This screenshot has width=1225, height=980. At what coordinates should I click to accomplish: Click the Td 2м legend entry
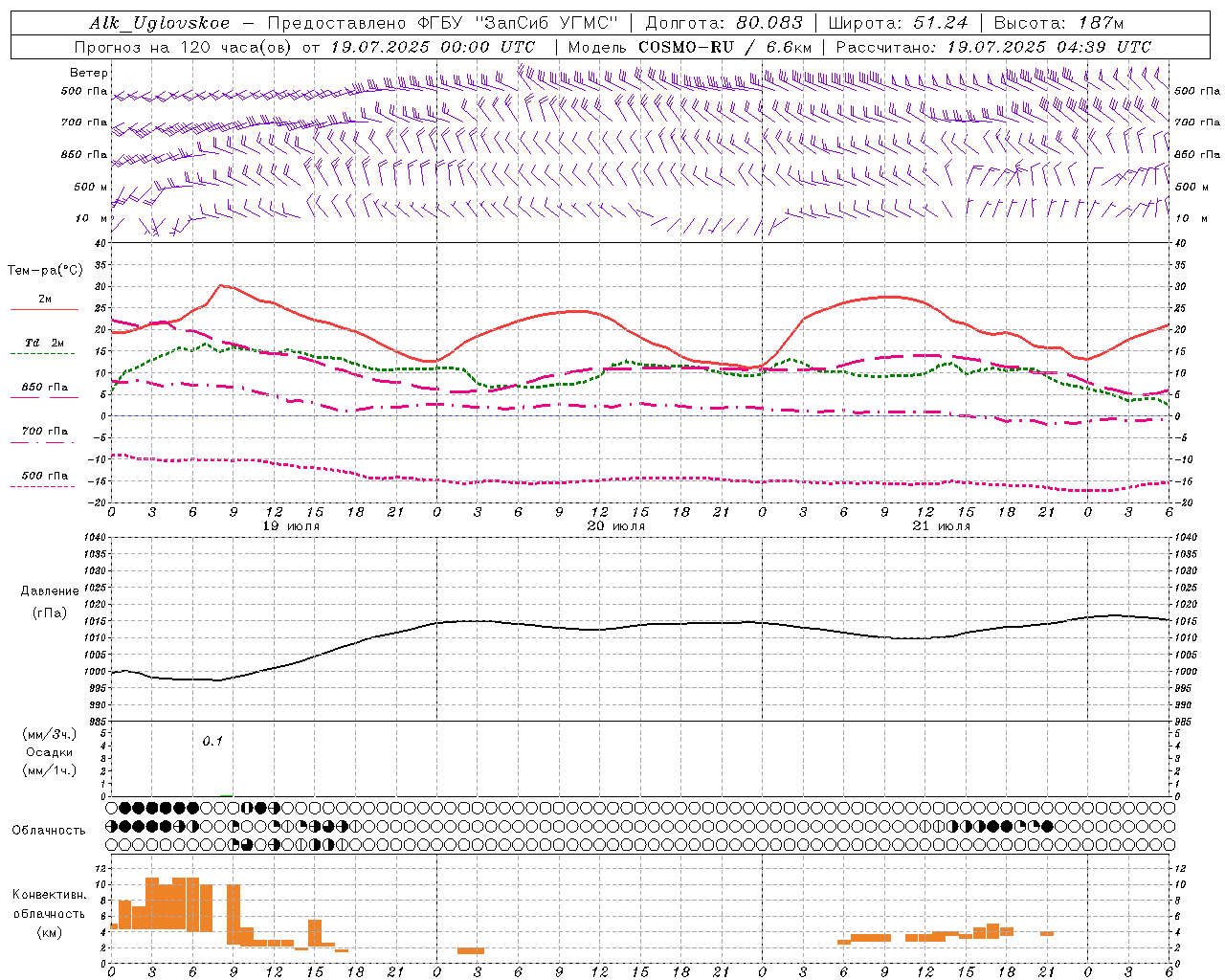tap(45, 343)
